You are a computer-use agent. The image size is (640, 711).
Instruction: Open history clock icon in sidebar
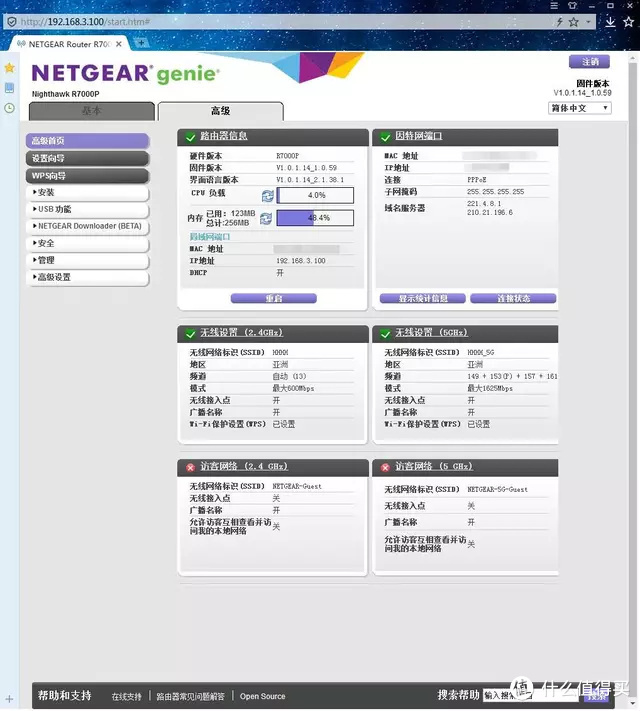point(10,108)
